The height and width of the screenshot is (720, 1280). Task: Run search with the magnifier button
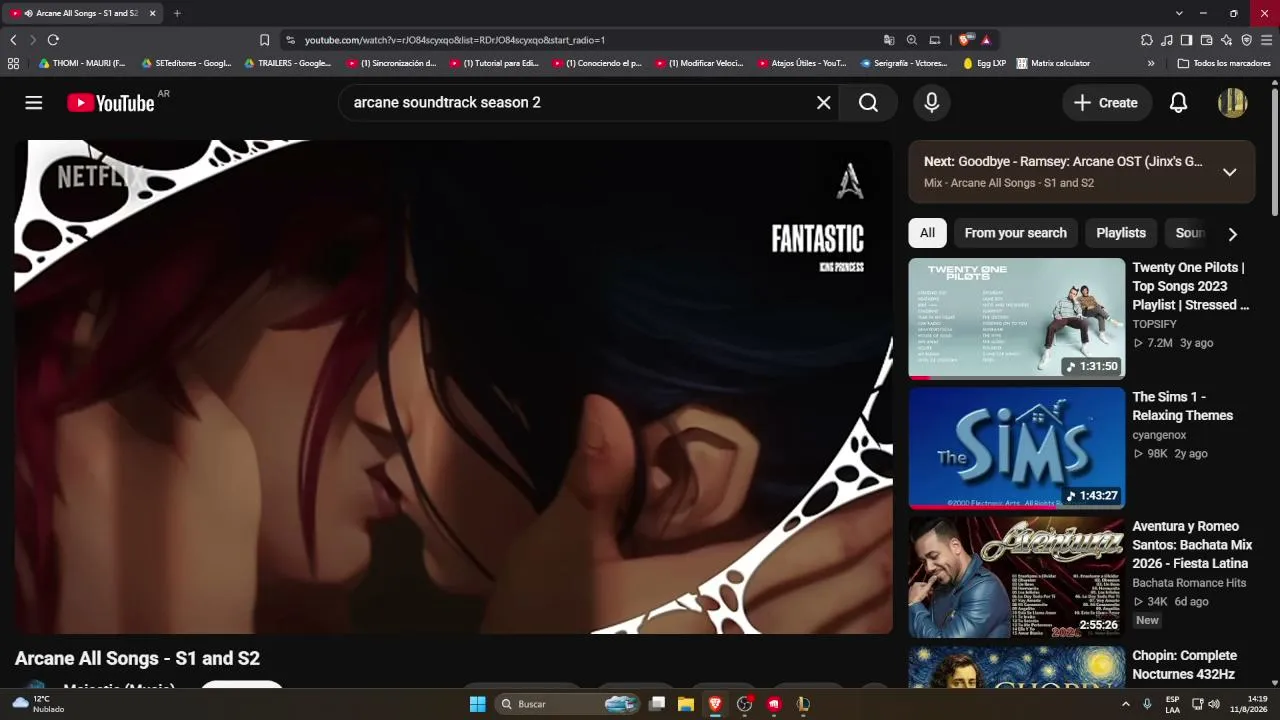868,103
